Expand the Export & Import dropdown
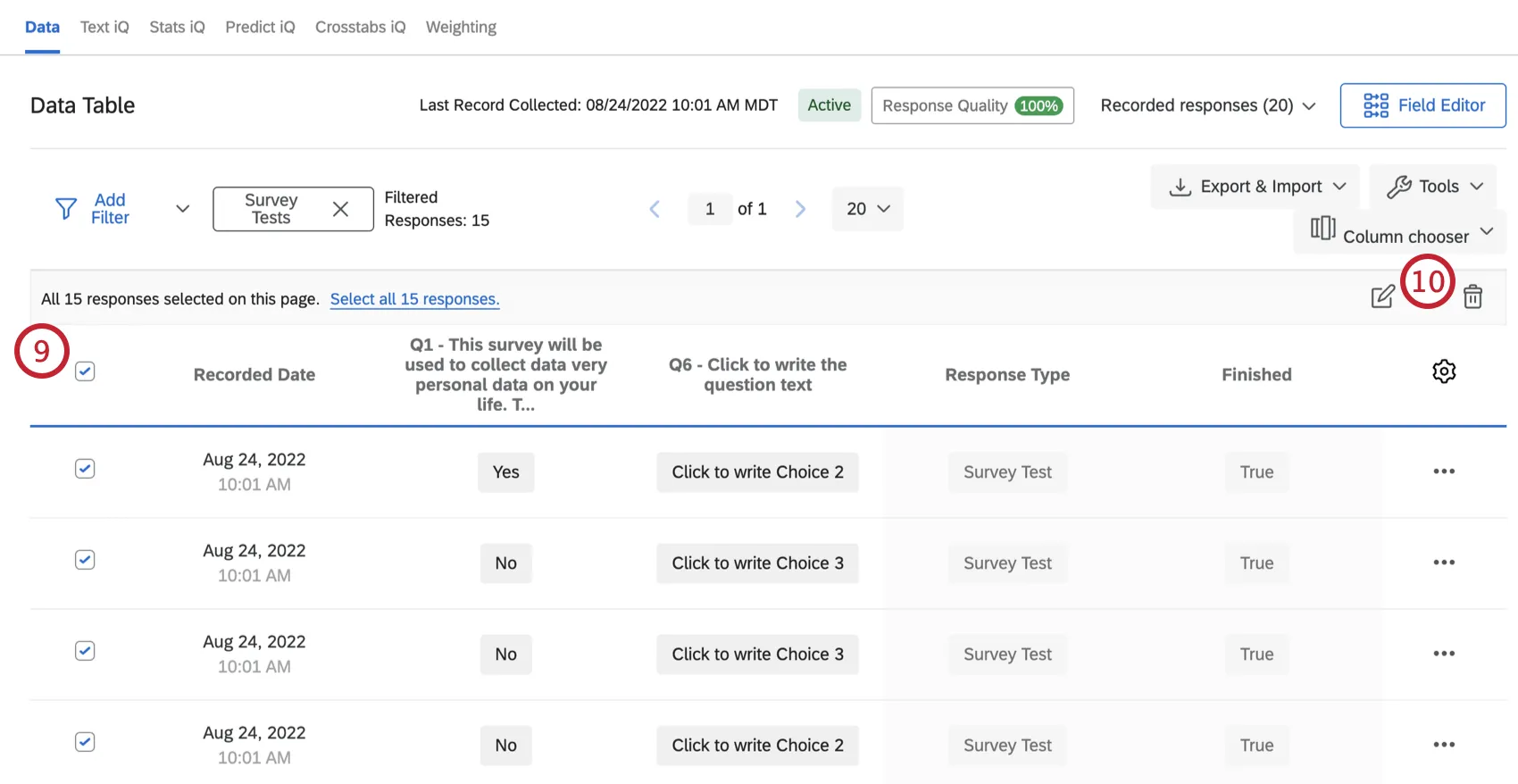This screenshot has width=1518, height=784. (1255, 187)
